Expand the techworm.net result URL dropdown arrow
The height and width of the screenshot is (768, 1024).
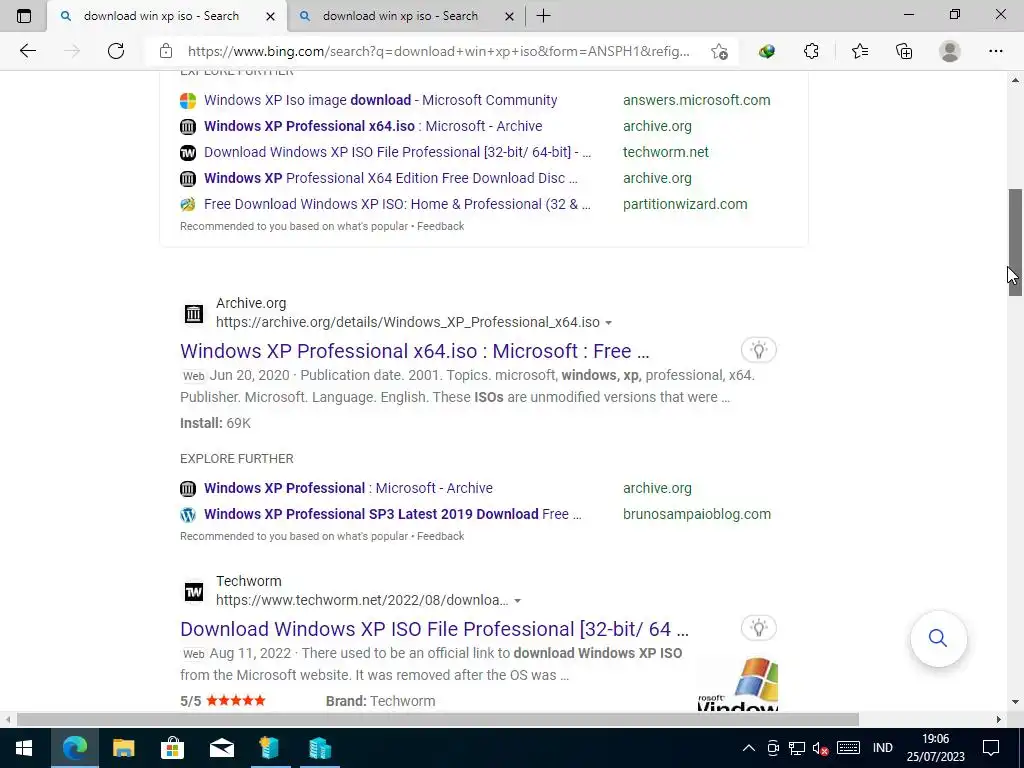coord(517,601)
